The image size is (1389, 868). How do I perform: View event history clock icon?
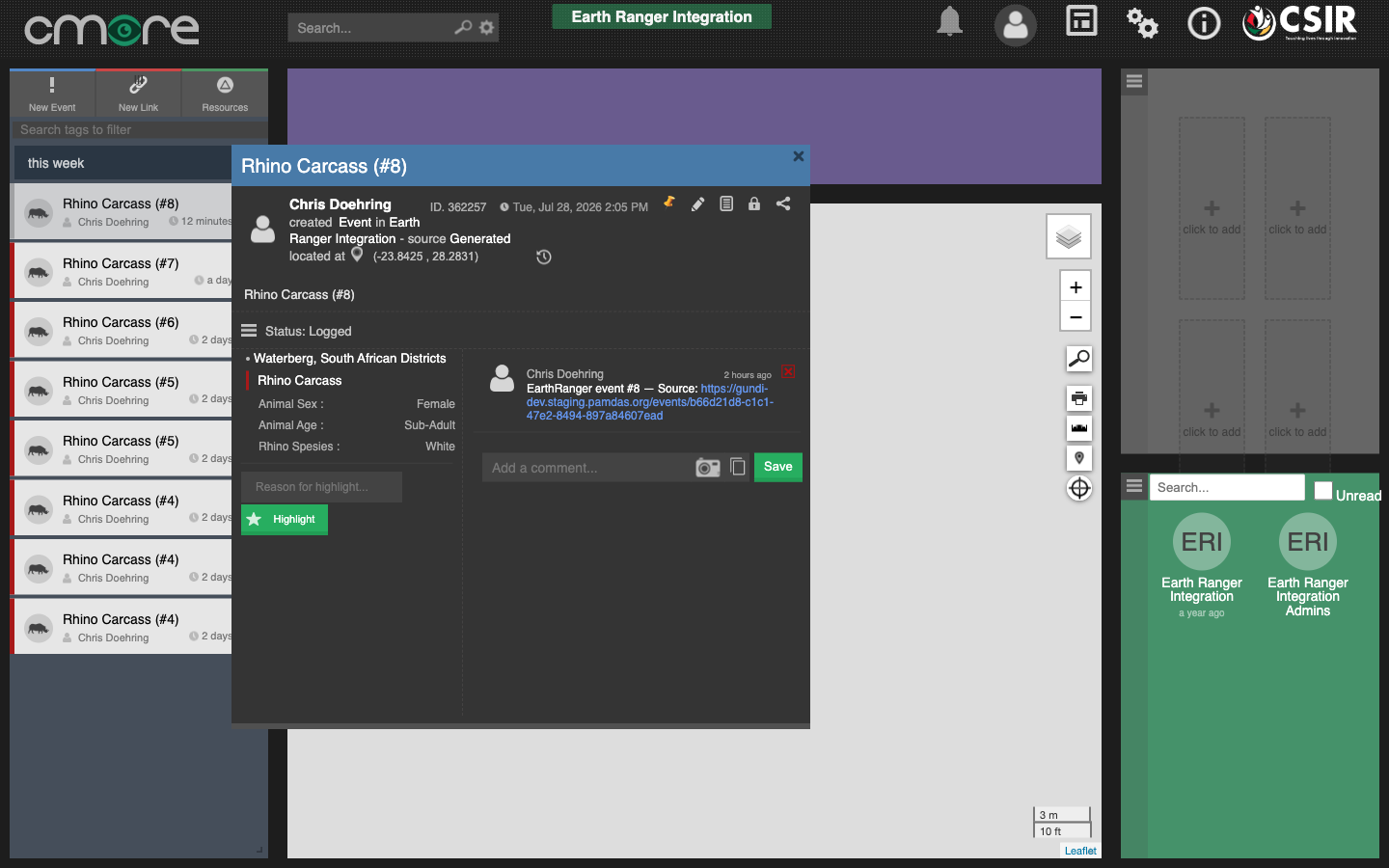coord(544,257)
